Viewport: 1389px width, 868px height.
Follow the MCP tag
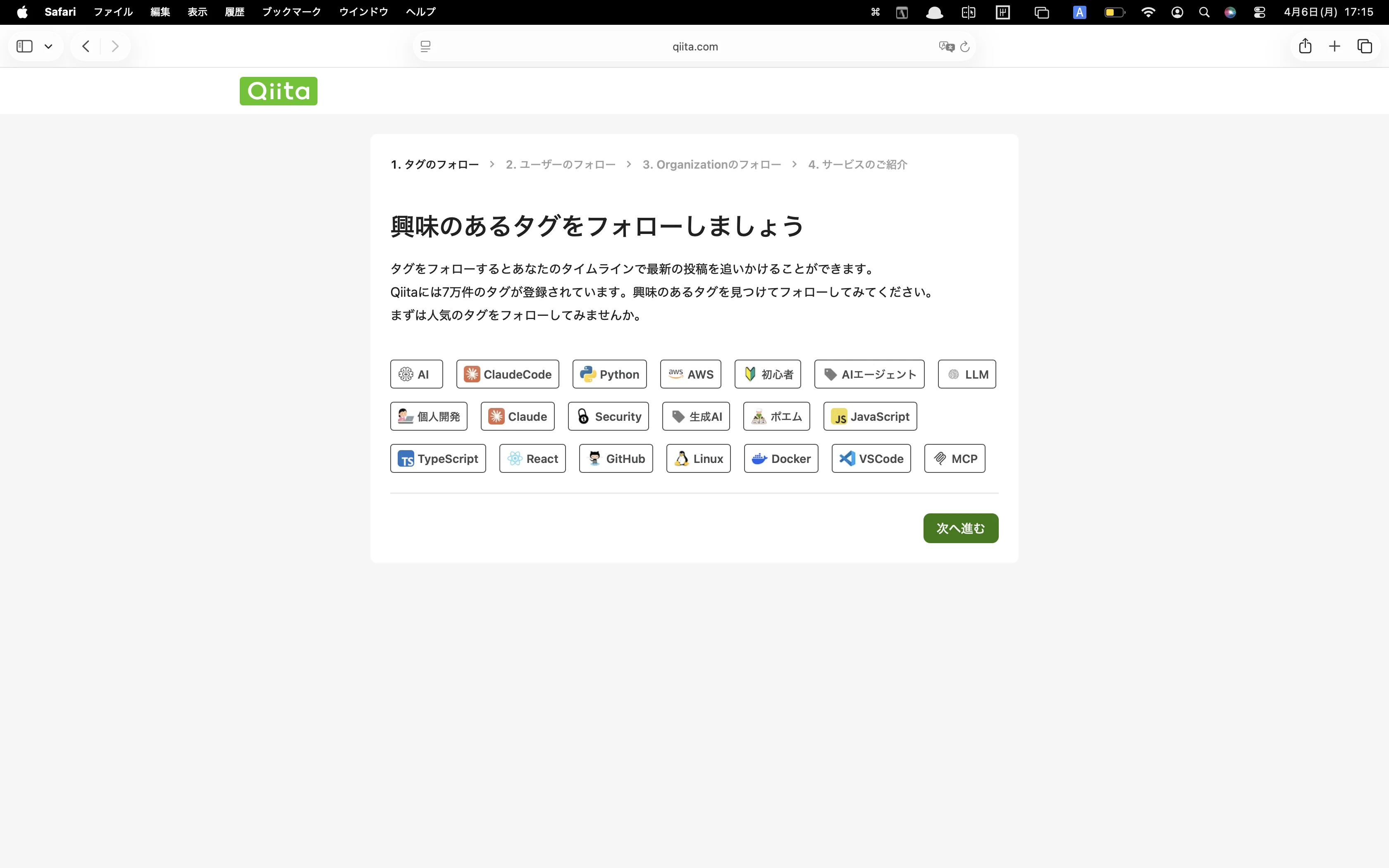[955, 459]
